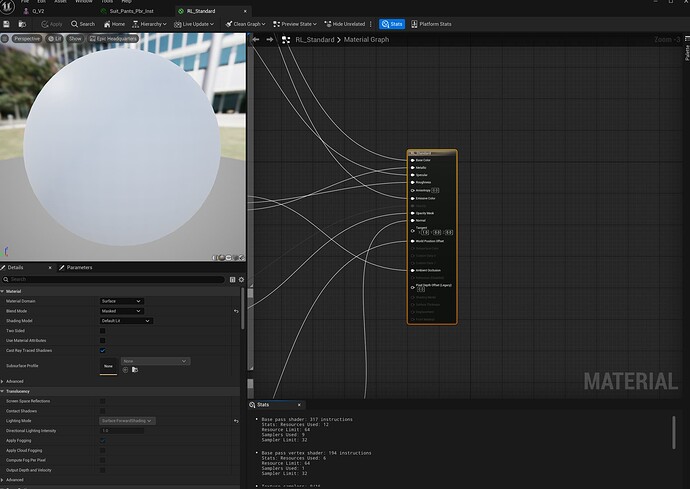
Task: Open Details panel settings gear
Action: tap(241, 279)
